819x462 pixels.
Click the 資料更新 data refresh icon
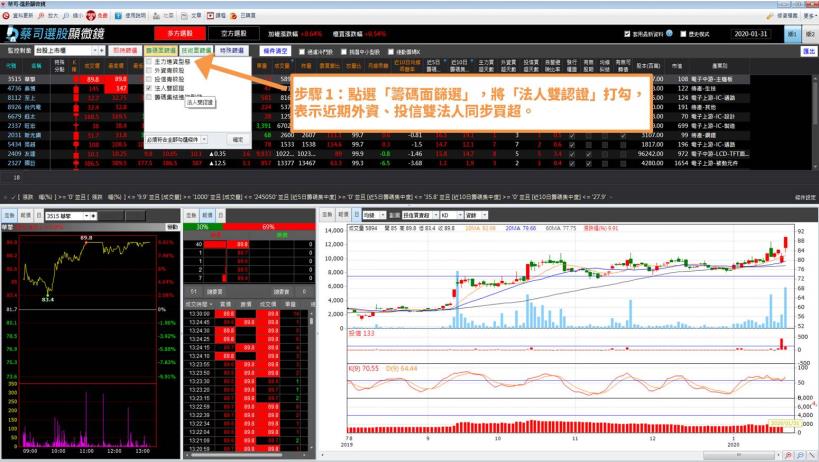(x=6, y=16)
